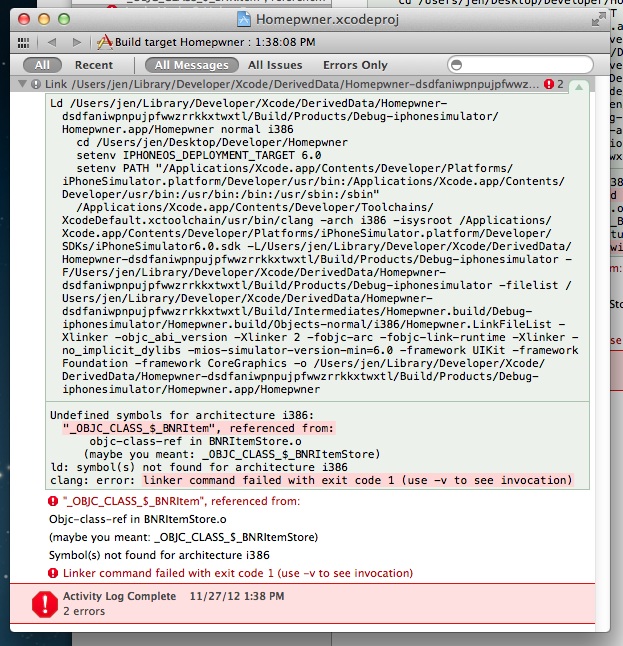Click error icon beside Linker command failed
The height and width of the screenshot is (646, 623).
tap(53, 573)
